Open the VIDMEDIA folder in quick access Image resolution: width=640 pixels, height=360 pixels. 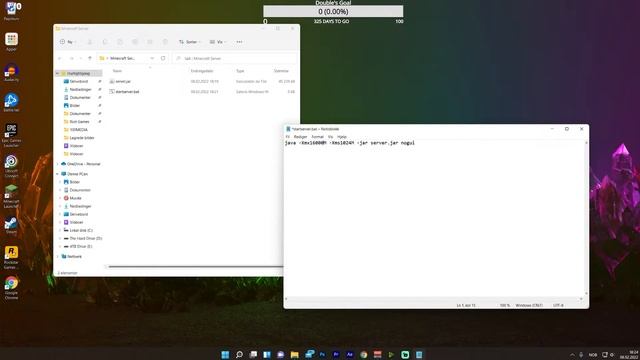(78, 130)
